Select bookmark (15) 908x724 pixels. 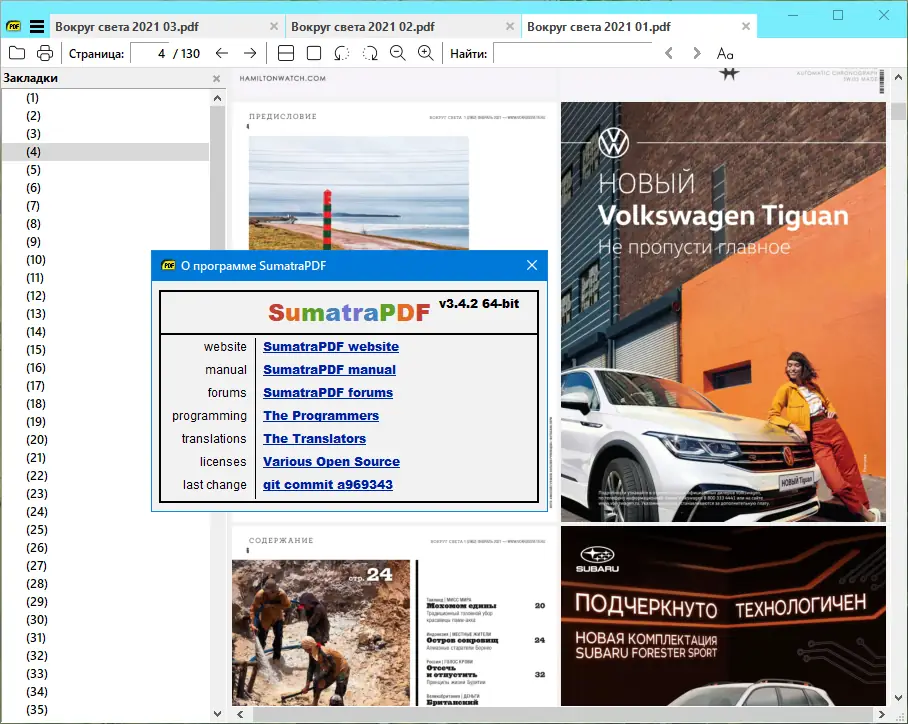tap(36, 350)
